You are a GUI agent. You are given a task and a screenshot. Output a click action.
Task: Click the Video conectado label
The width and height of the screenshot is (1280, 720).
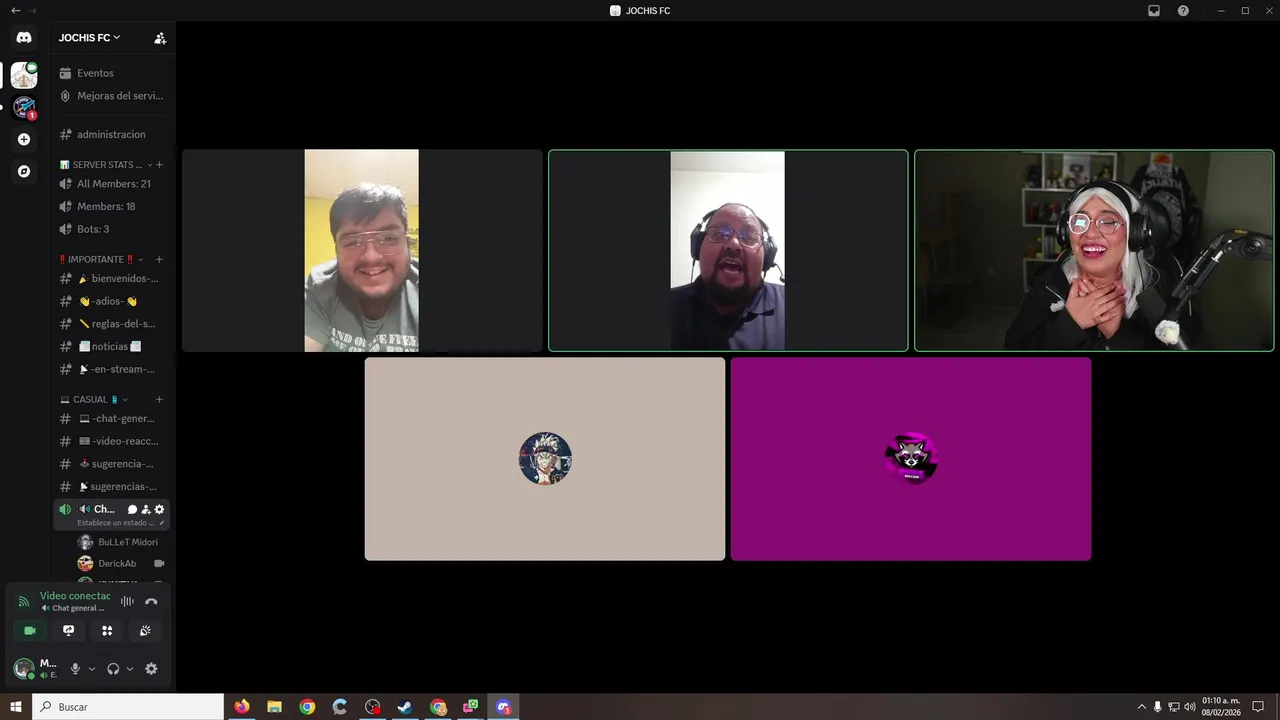coord(75,596)
